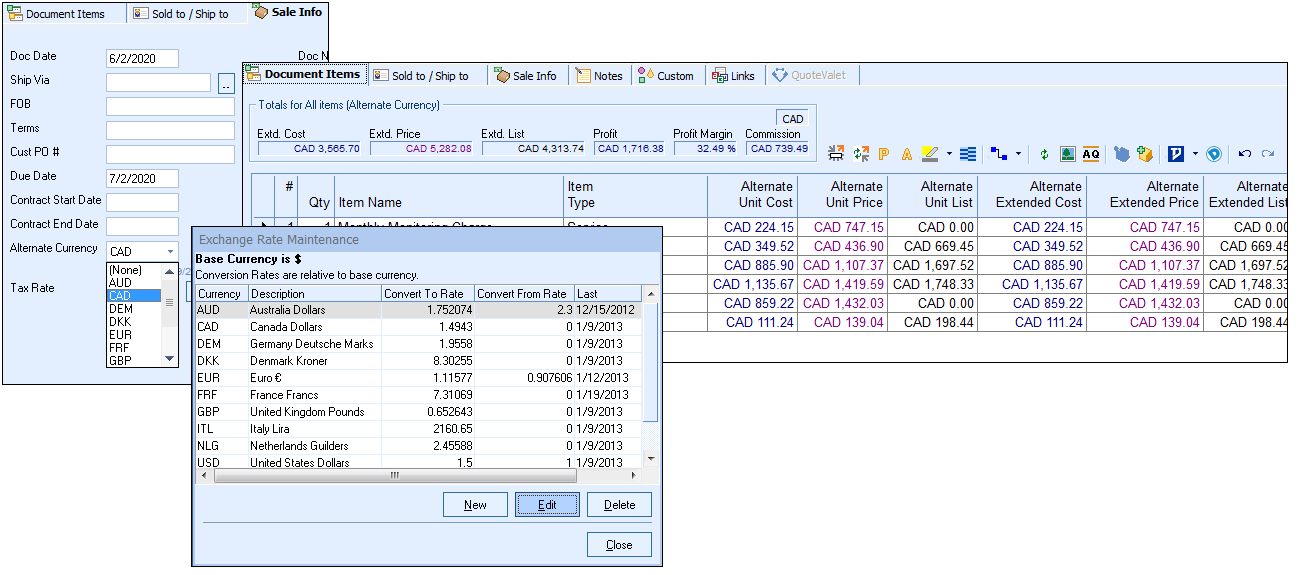Click the AQ toolbar icon
This screenshot has width=1302, height=575.
pos(1091,154)
